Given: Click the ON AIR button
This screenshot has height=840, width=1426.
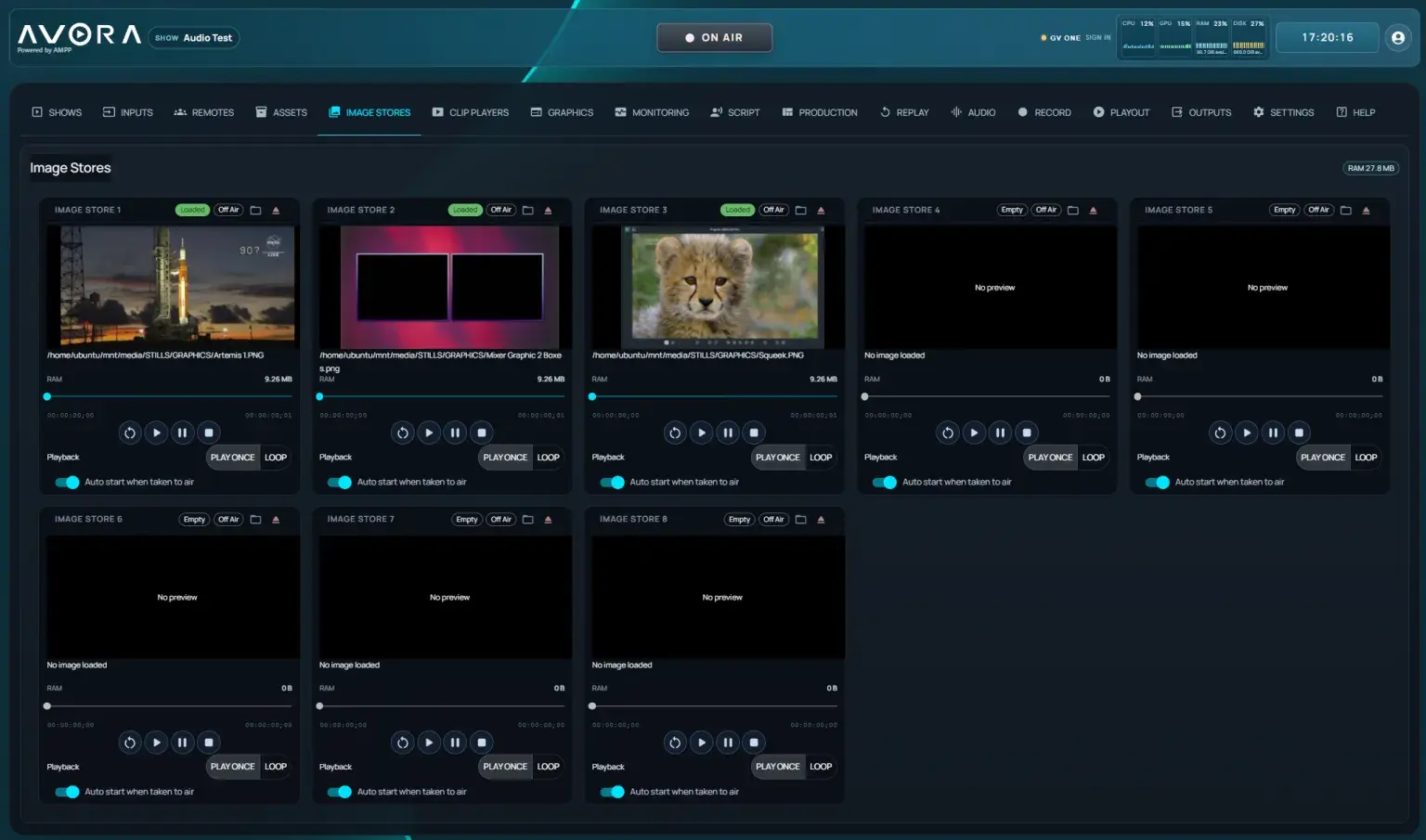Looking at the screenshot, I should pos(714,38).
